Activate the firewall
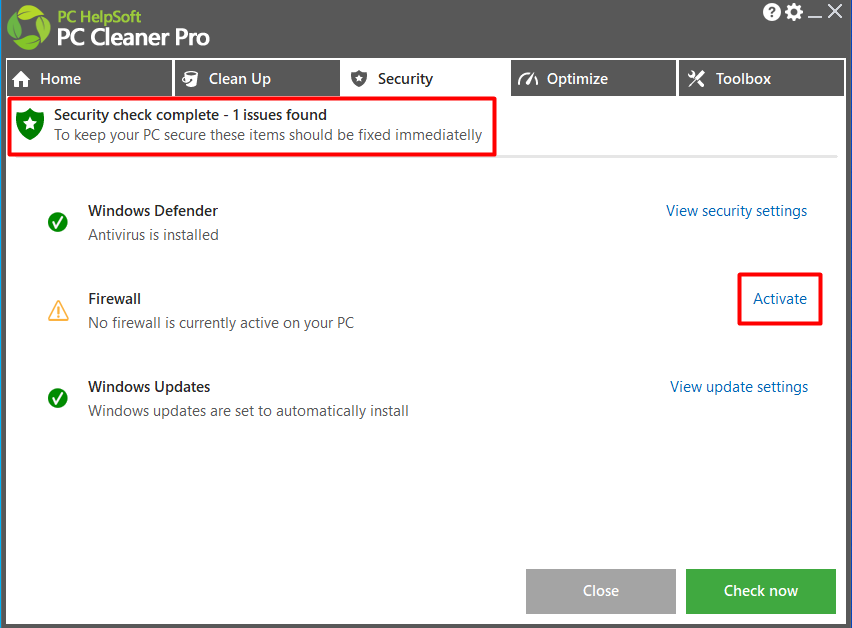 [780, 299]
